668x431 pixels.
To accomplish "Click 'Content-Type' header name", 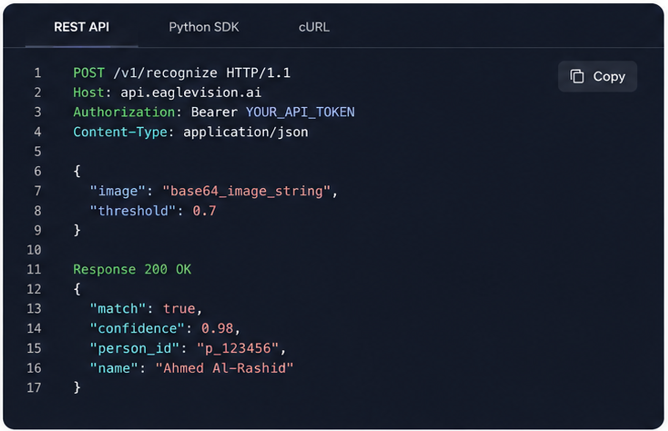I will 120,132.
